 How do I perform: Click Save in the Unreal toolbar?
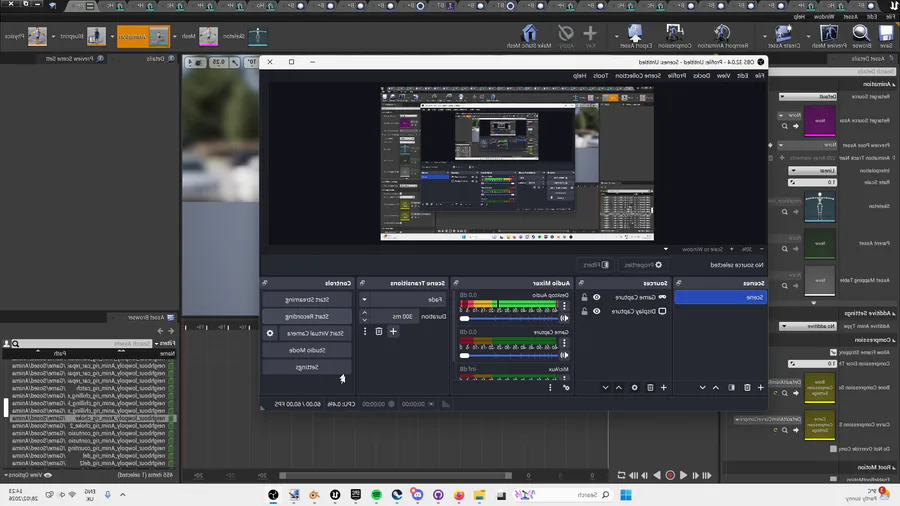click(x=887, y=36)
